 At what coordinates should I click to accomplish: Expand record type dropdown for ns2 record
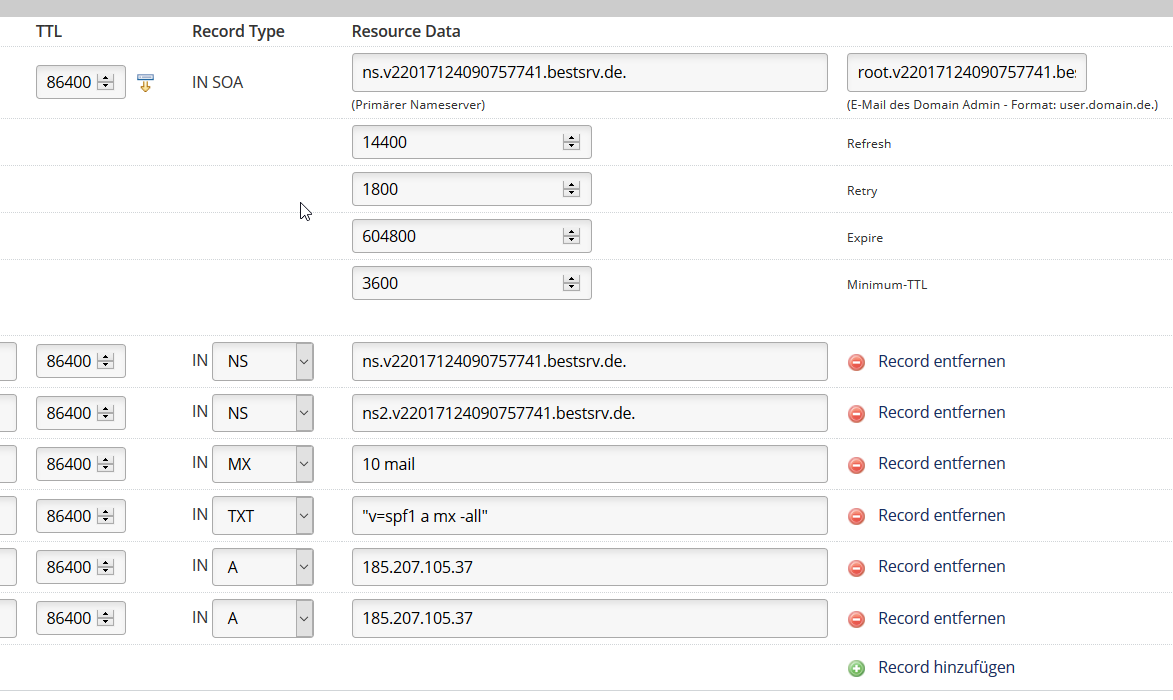[304, 413]
